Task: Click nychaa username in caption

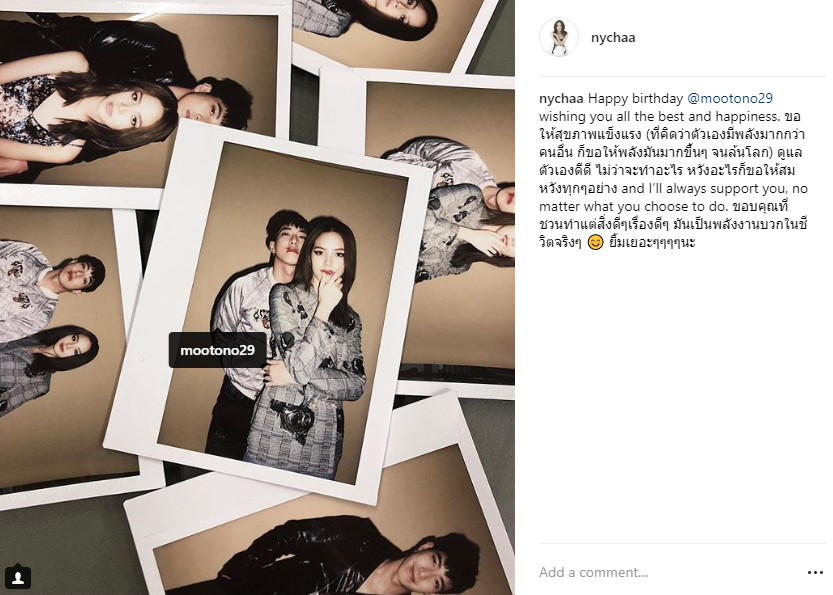Action: tap(561, 99)
